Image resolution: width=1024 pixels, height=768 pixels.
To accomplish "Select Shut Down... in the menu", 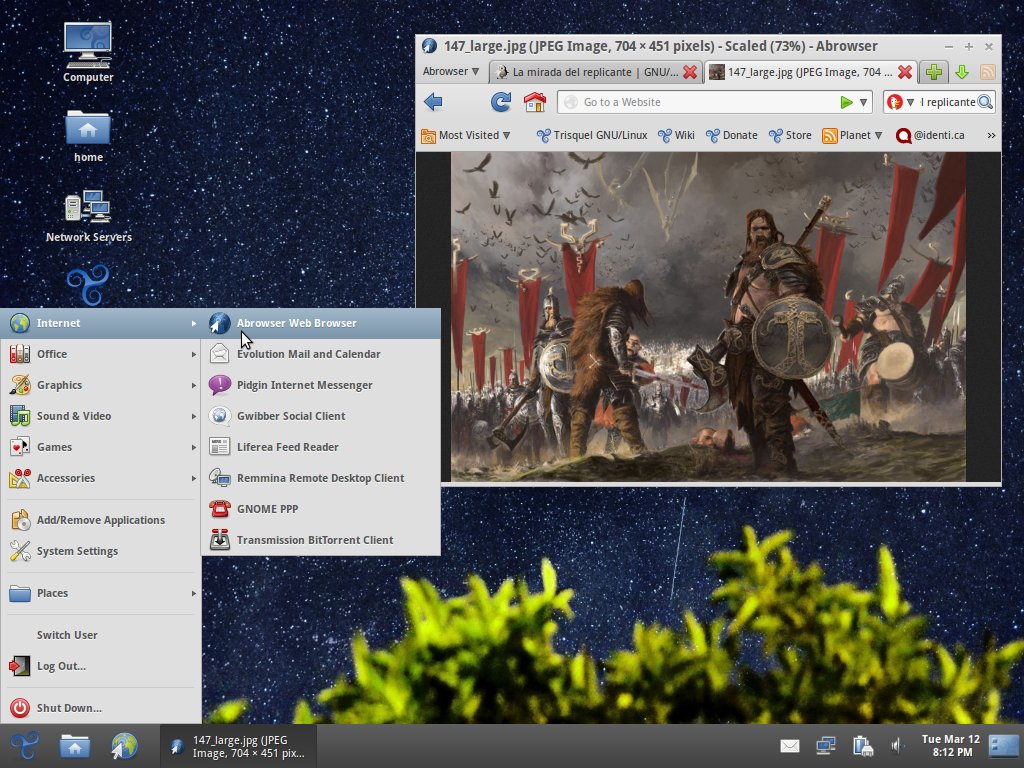I will pos(101,708).
